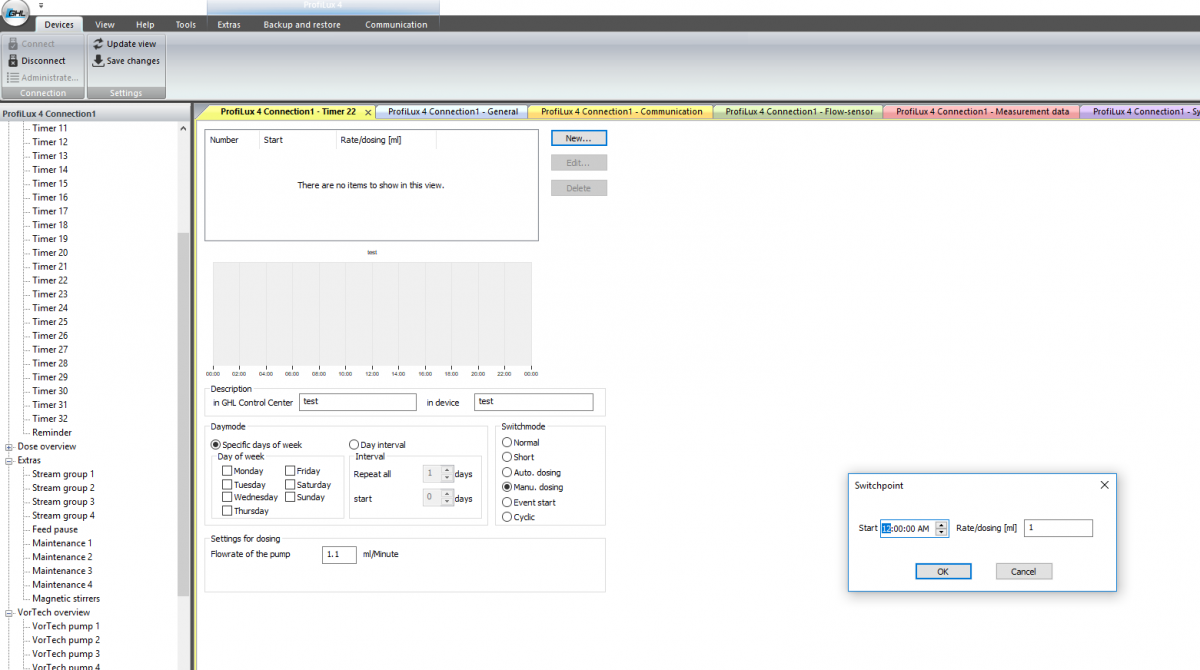Click the Rate/dosing ml field in dialog
The image size is (1200, 670).
tap(1058, 528)
